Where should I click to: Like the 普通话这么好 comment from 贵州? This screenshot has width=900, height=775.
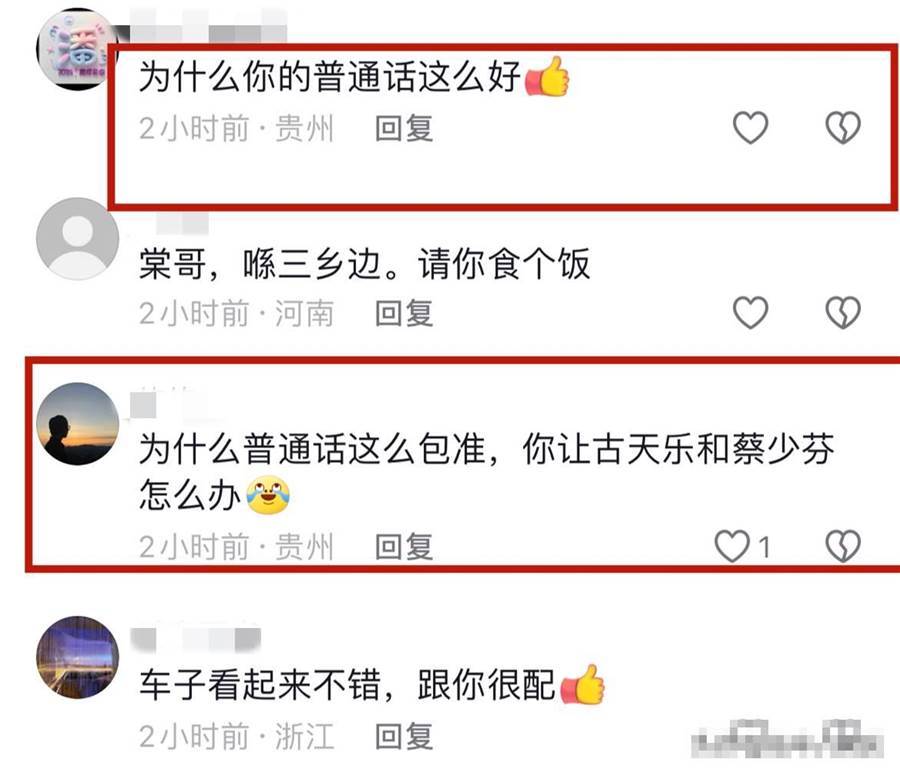[750, 127]
